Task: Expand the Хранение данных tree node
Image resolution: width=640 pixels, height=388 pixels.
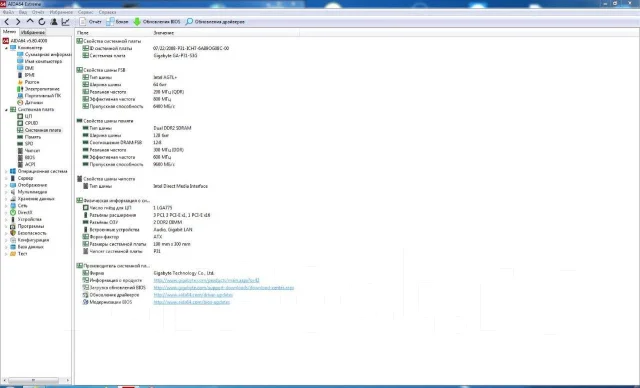Action: 6,199
